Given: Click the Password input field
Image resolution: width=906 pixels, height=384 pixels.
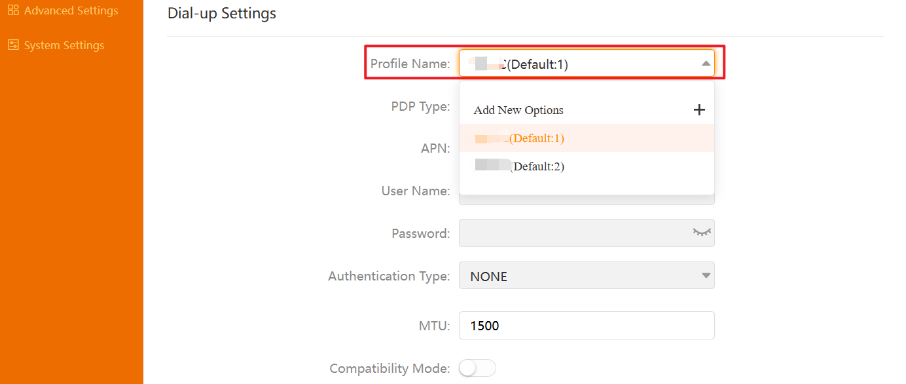Looking at the screenshot, I should (x=587, y=233).
